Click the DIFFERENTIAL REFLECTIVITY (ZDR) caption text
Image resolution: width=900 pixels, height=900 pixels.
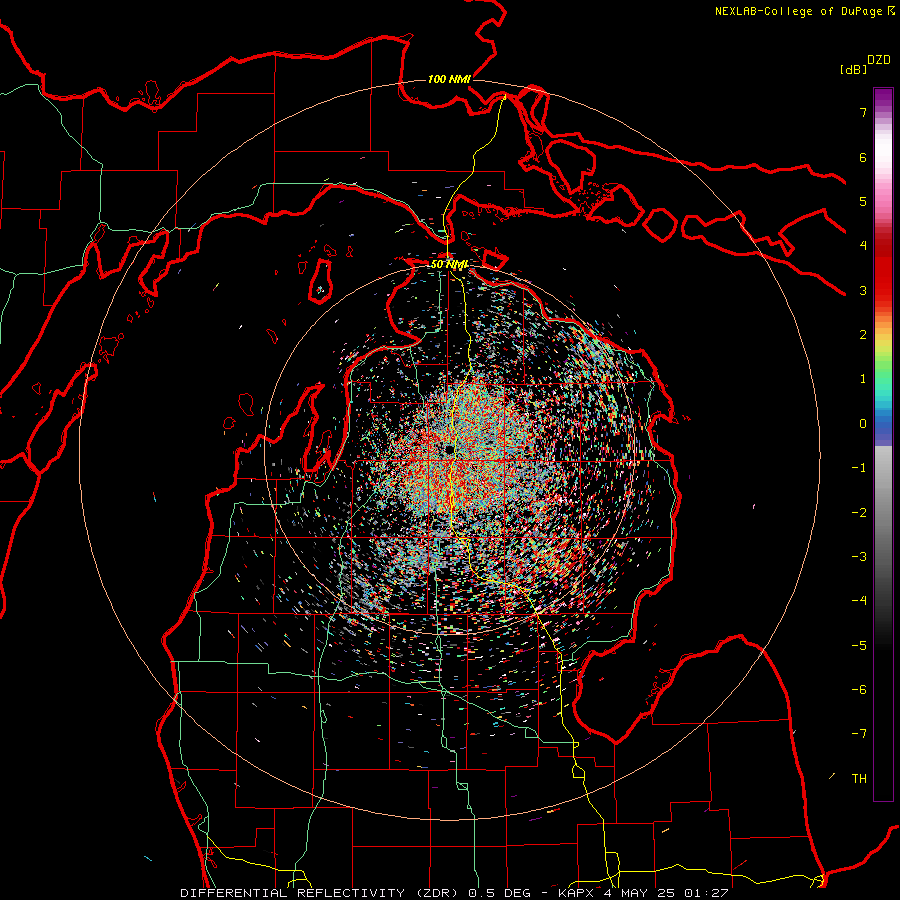click(321, 893)
